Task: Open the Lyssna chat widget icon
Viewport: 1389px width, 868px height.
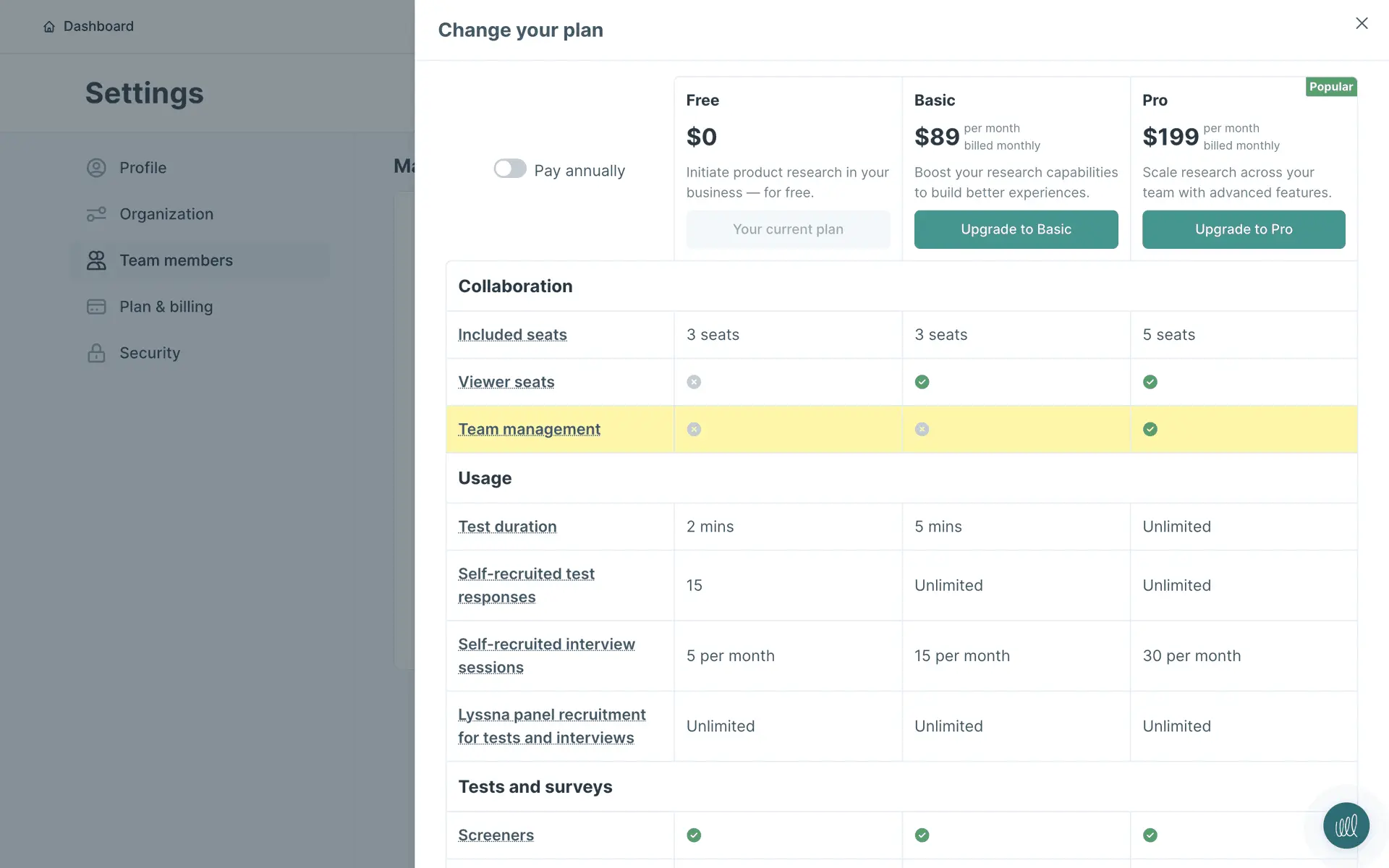Action: coord(1346,825)
